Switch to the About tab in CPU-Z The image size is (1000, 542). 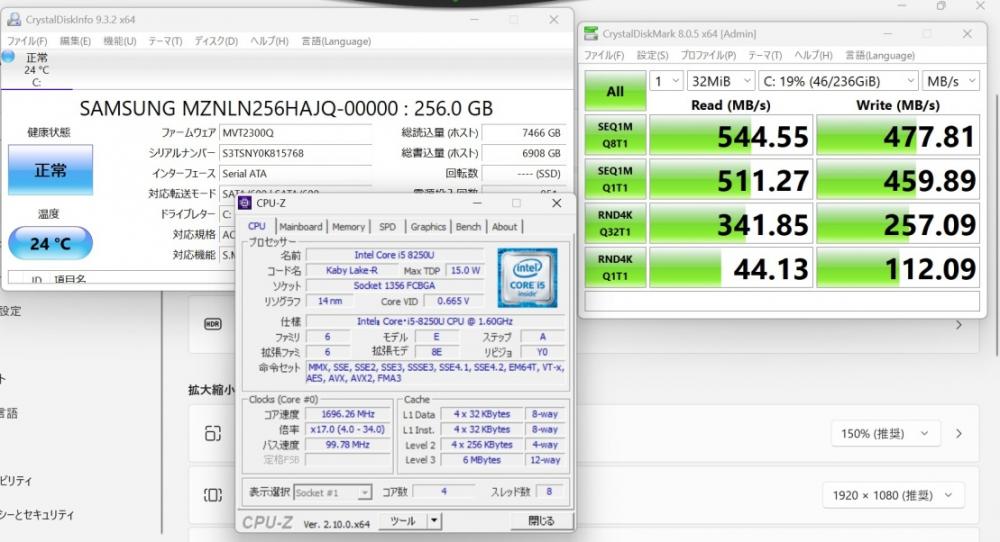(x=504, y=226)
